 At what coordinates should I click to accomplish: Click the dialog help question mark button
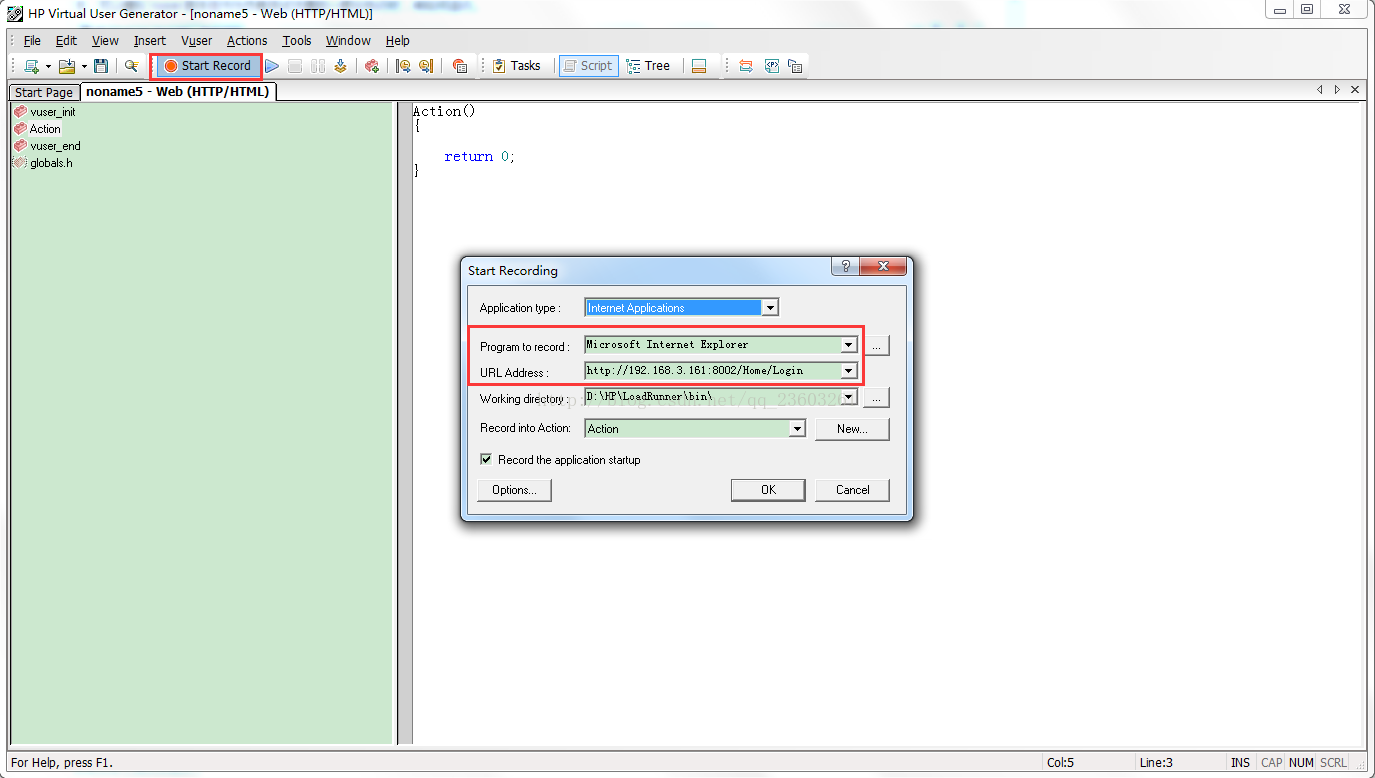(x=846, y=266)
